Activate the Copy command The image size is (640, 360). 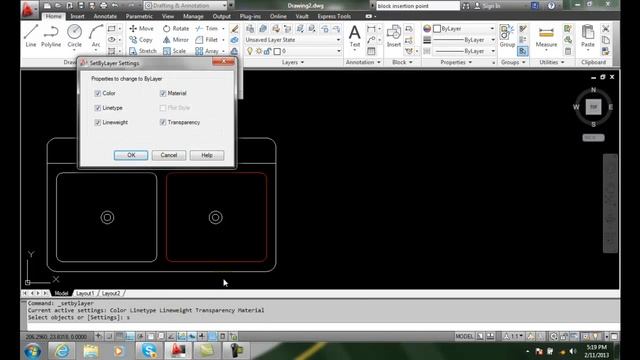[x=141, y=40]
